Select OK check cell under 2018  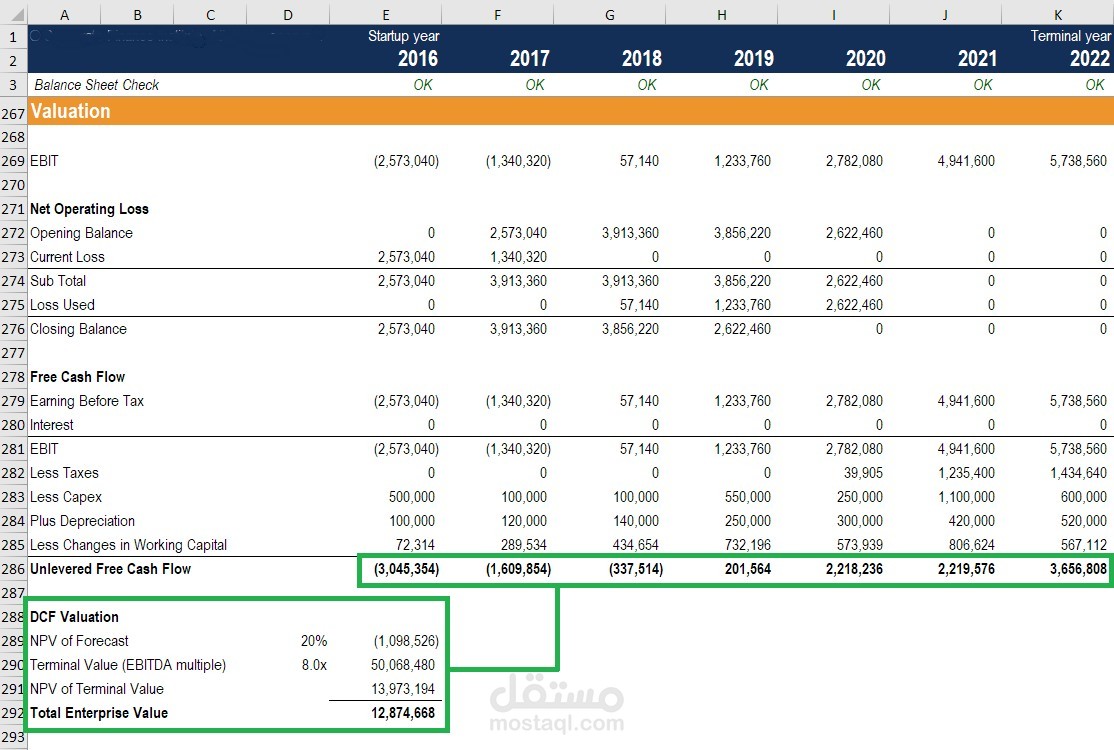click(647, 85)
